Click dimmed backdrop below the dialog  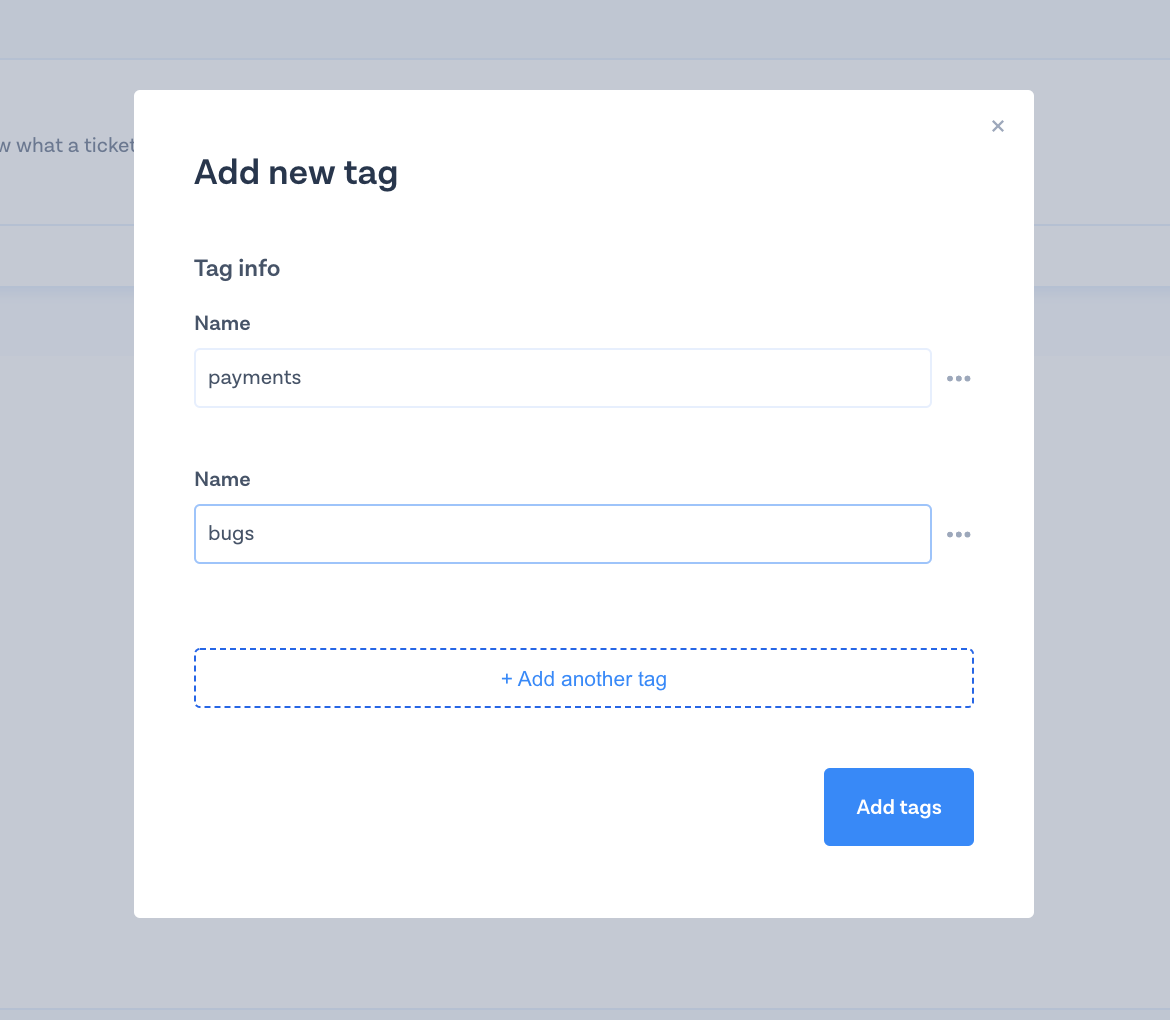(x=583, y=965)
